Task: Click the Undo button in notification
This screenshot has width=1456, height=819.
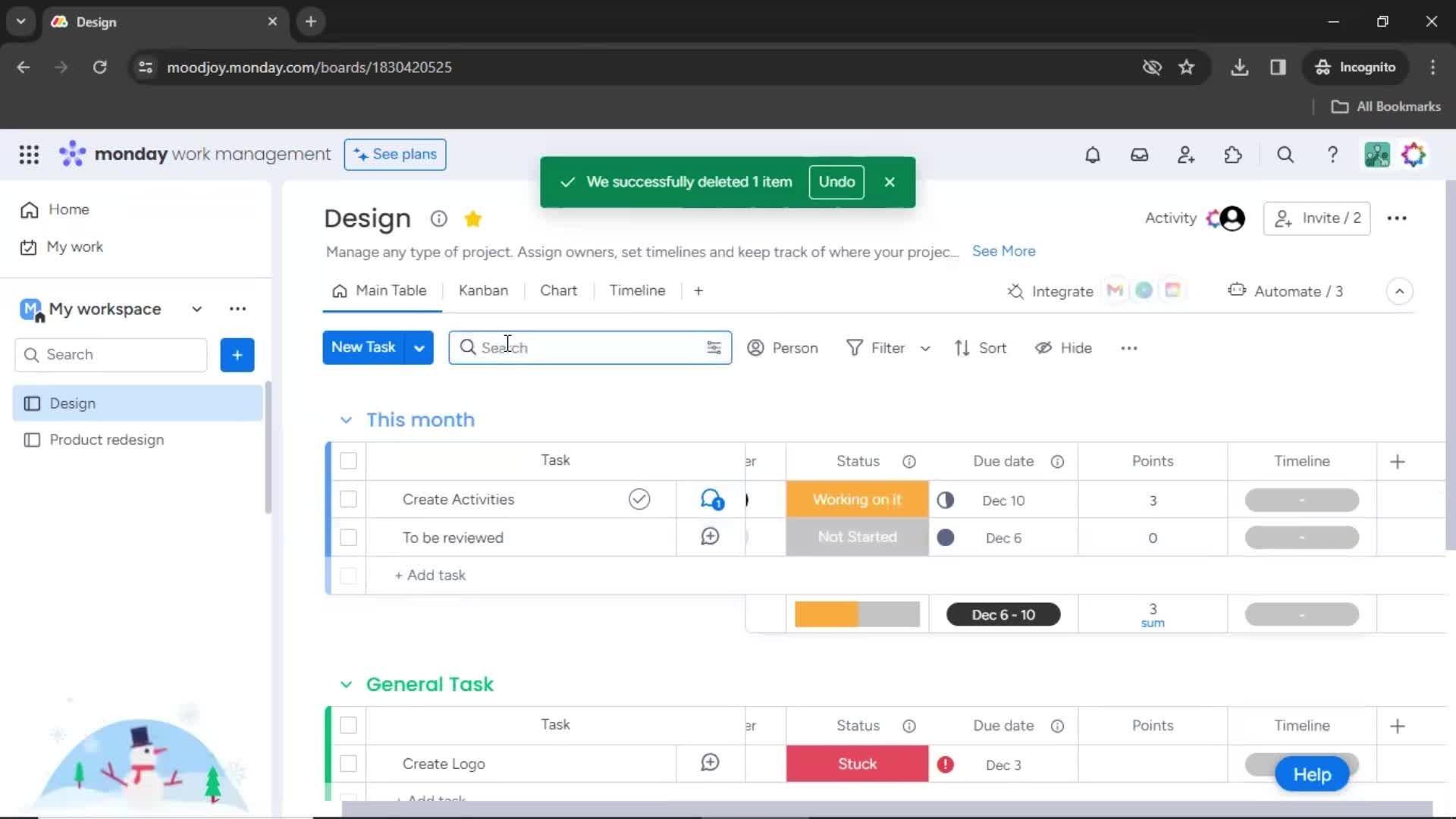Action: pos(836,181)
